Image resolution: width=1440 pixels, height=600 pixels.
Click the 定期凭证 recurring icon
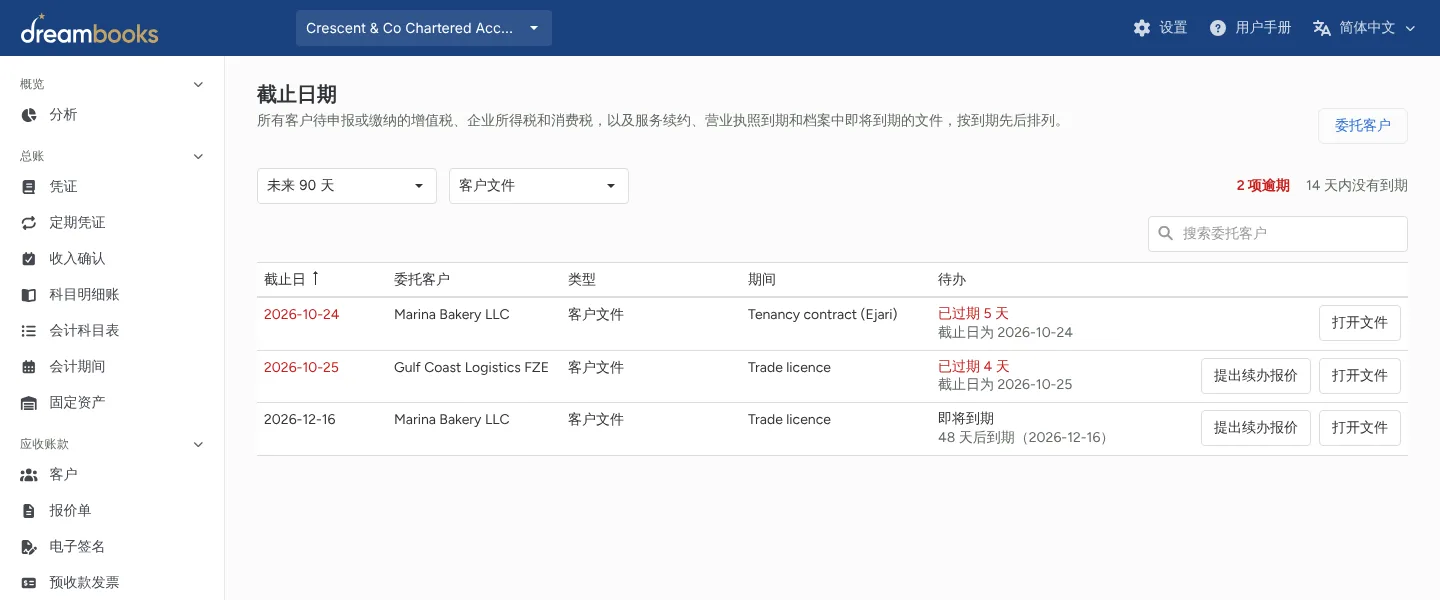29,223
